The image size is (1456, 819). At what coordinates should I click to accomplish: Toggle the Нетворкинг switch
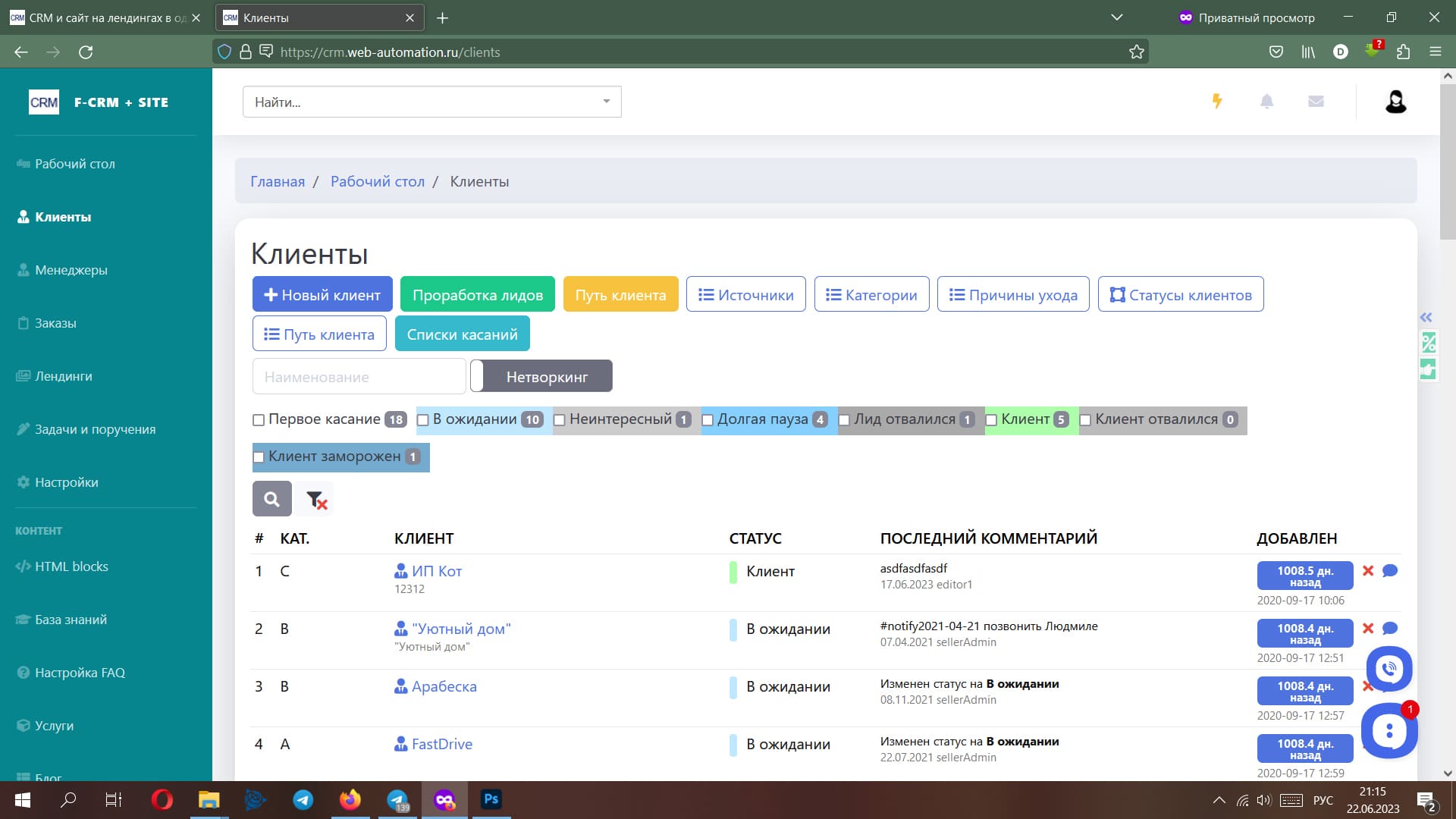pyautogui.click(x=541, y=376)
